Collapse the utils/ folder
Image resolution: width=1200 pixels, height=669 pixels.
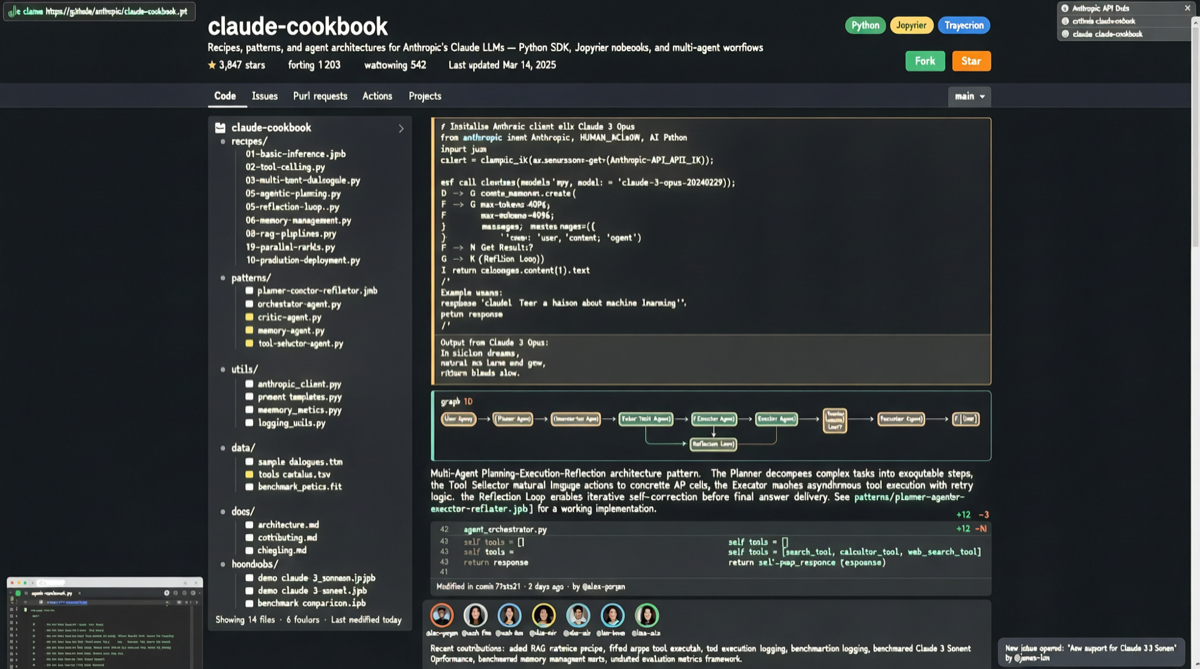coord(244,369)
